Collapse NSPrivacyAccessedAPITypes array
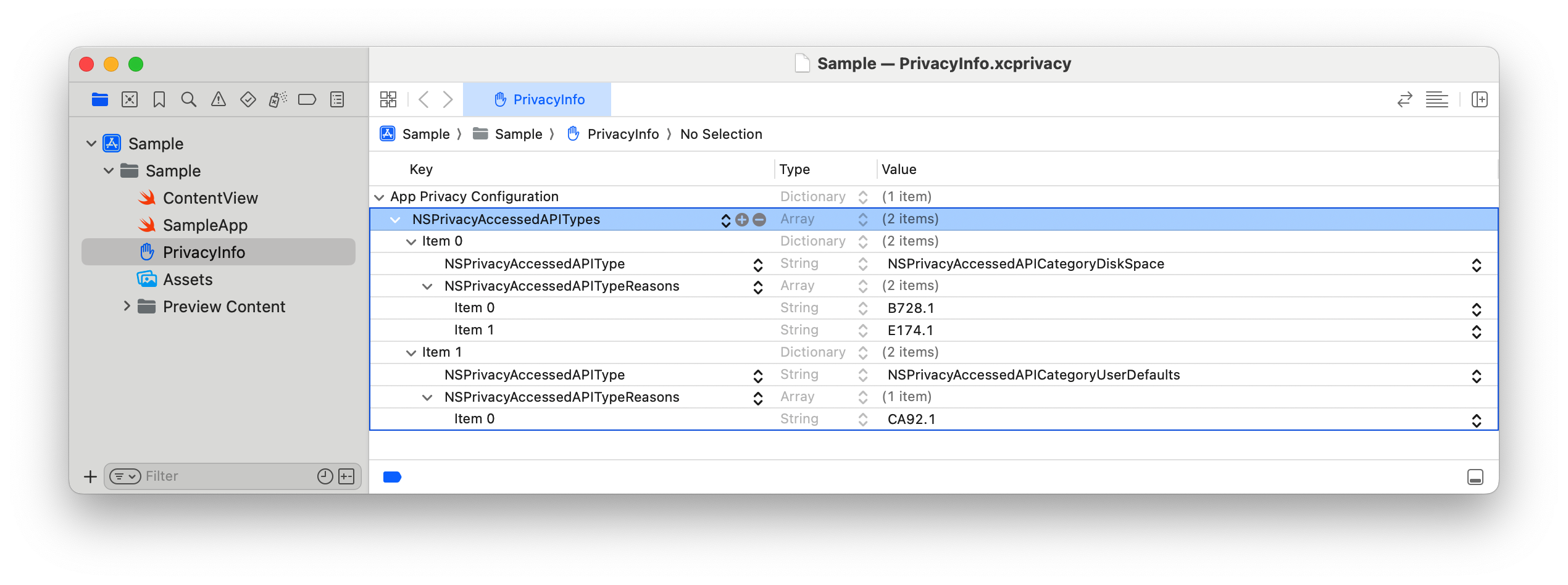The height and width of the screenshot is (585, 1568). point(395,220)
